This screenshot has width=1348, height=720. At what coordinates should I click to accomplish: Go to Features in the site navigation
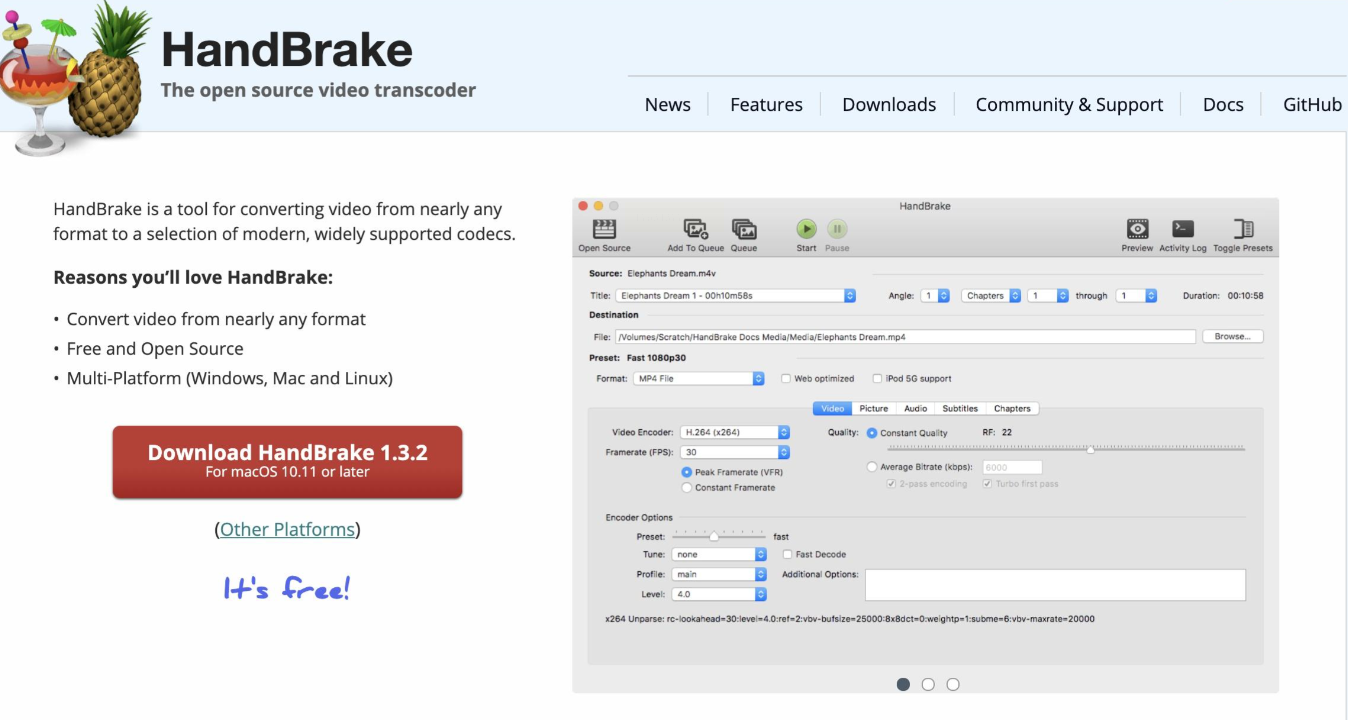tap(766, 105)
